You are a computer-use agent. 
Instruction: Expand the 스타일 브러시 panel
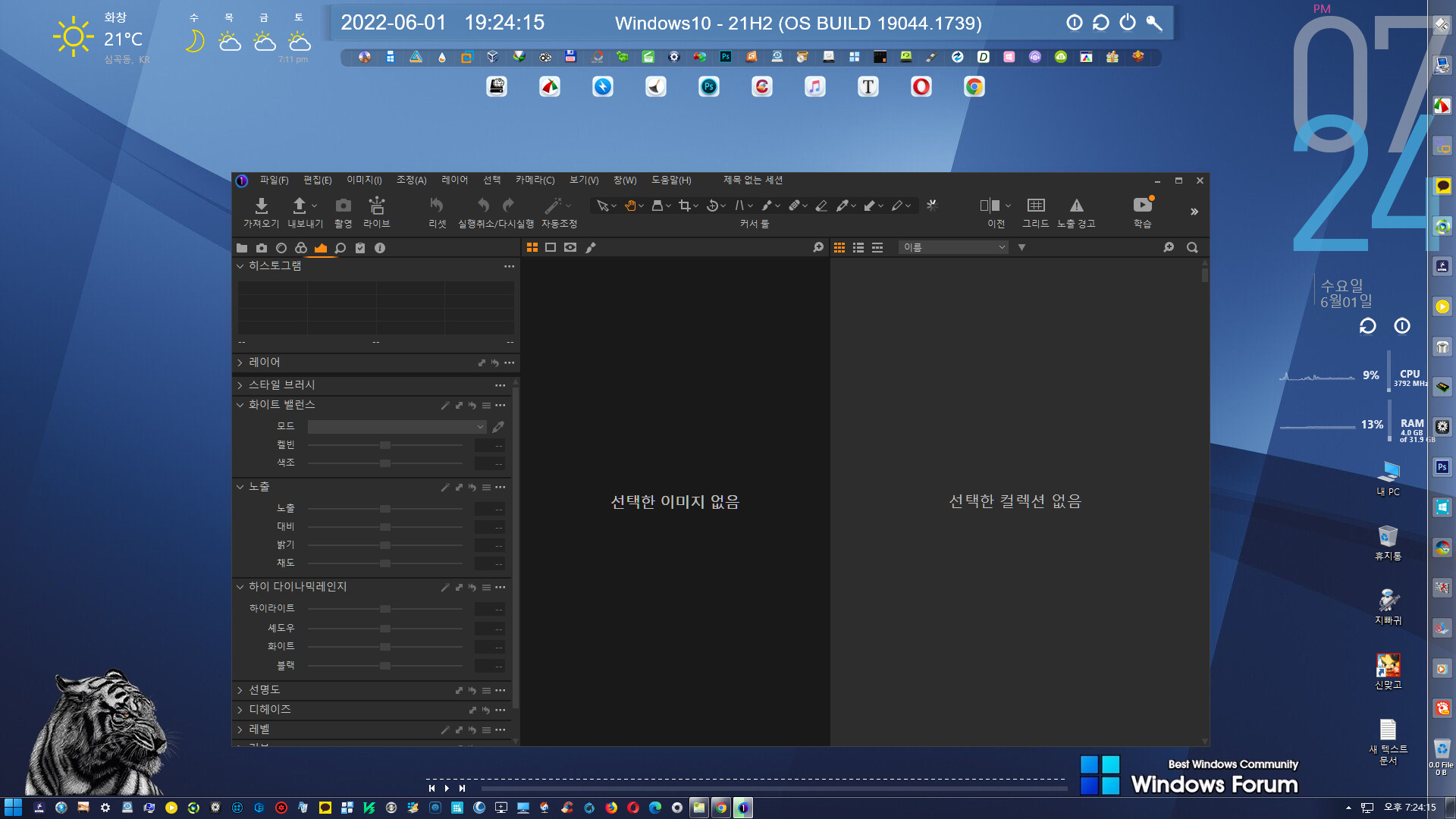tap(240, 386)
